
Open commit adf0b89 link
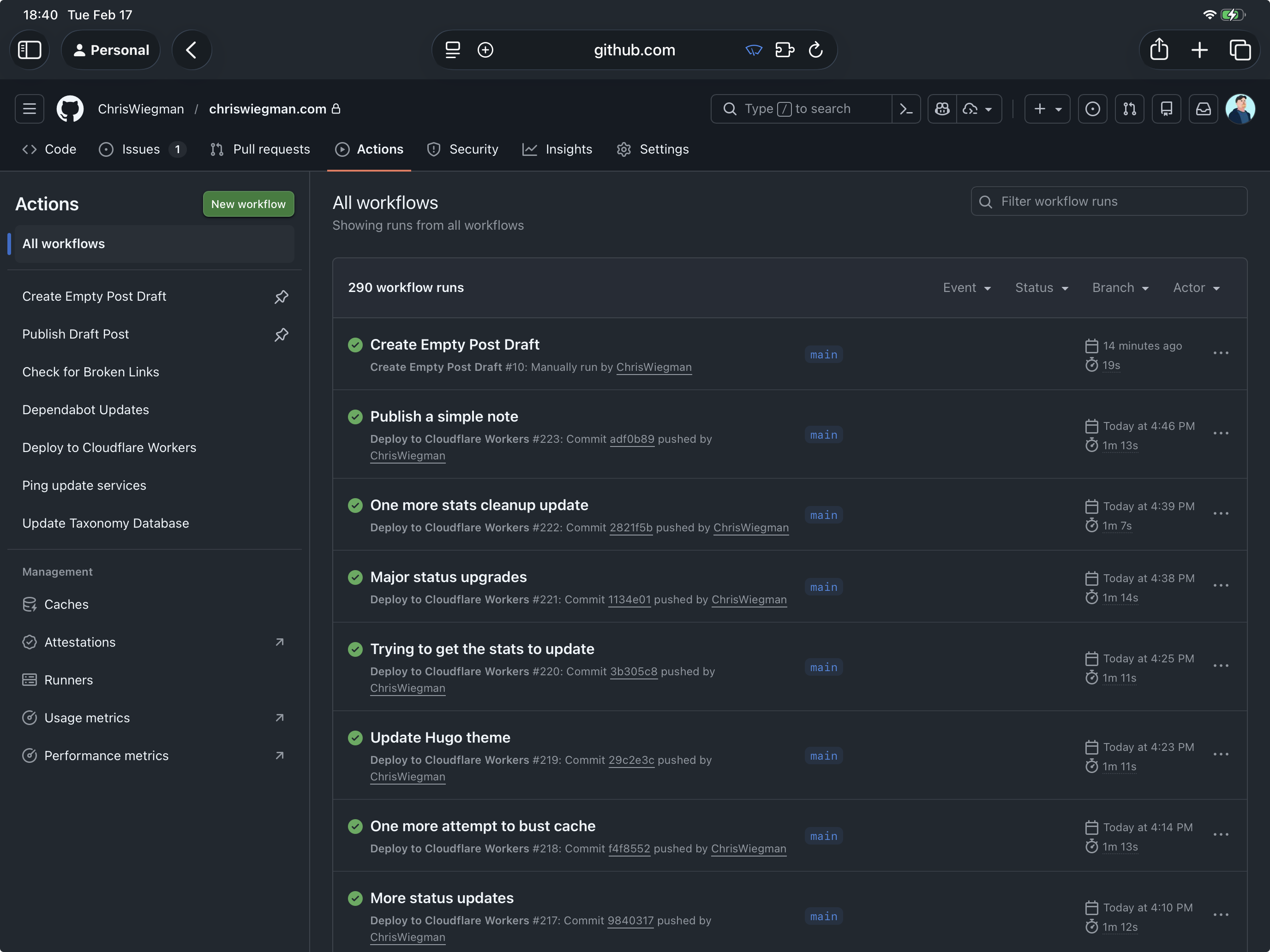632,439
